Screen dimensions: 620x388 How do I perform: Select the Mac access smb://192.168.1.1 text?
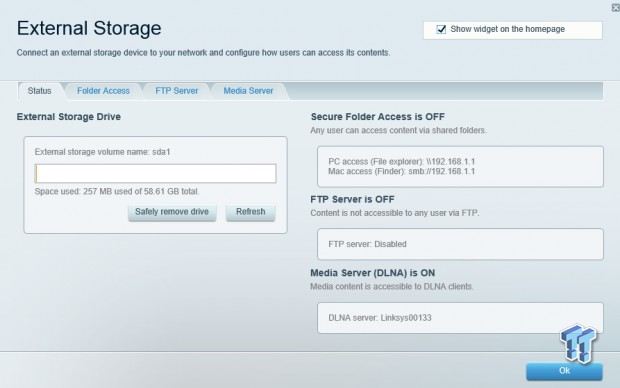[x=401, y=171]
